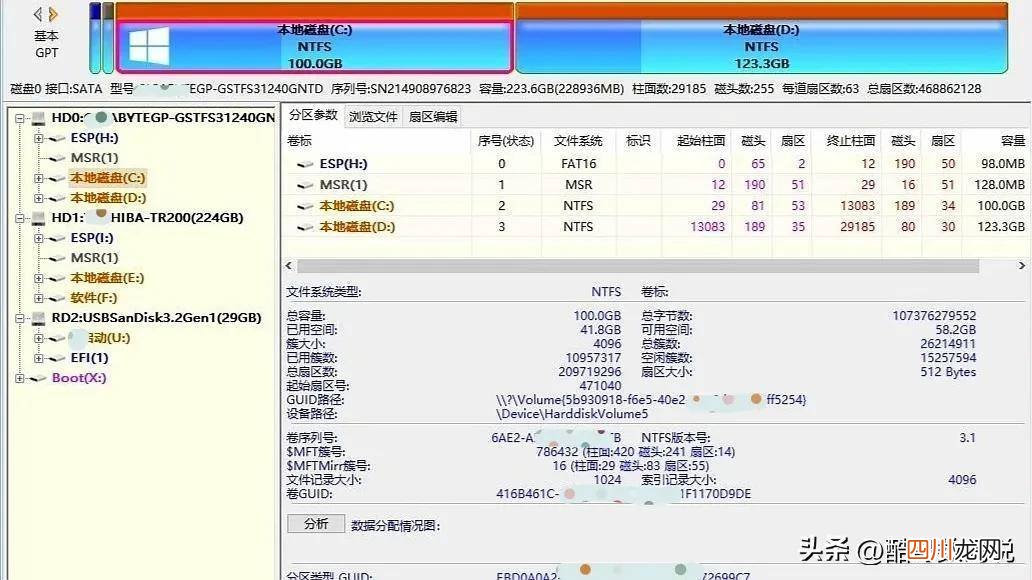This screenshot has height=580, width=1032.
Task: Expand the 软件(F:) tree node
Action: point(39,298)
